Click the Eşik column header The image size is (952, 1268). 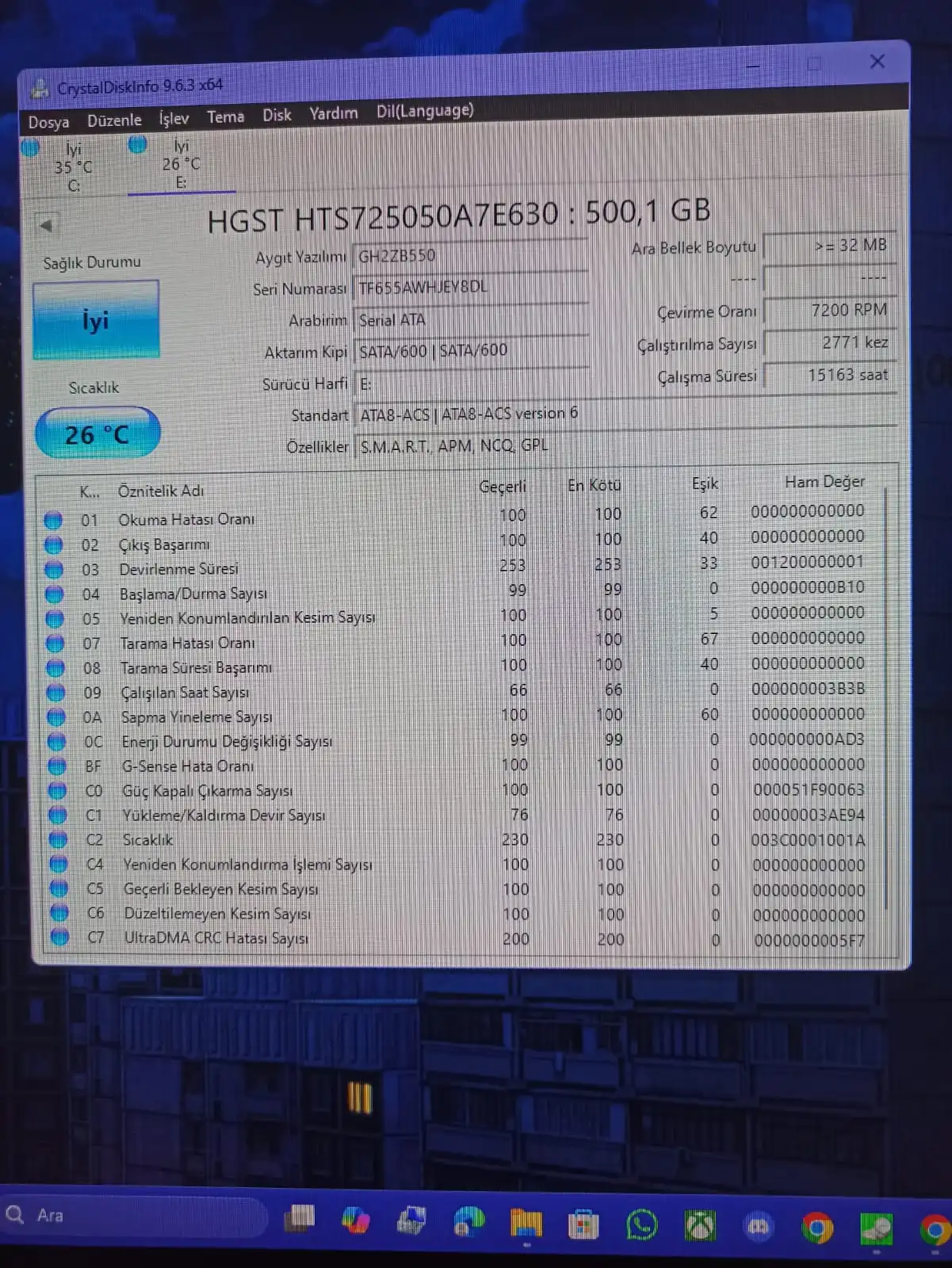[x=705, y=483]
